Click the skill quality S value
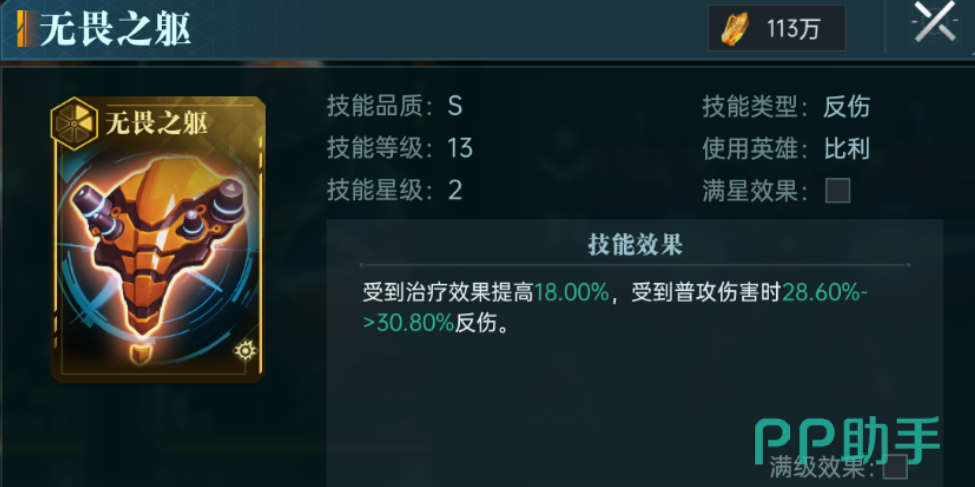Viewport: 975px width, 487px height. pyautogui.click(x=455, y=107)
